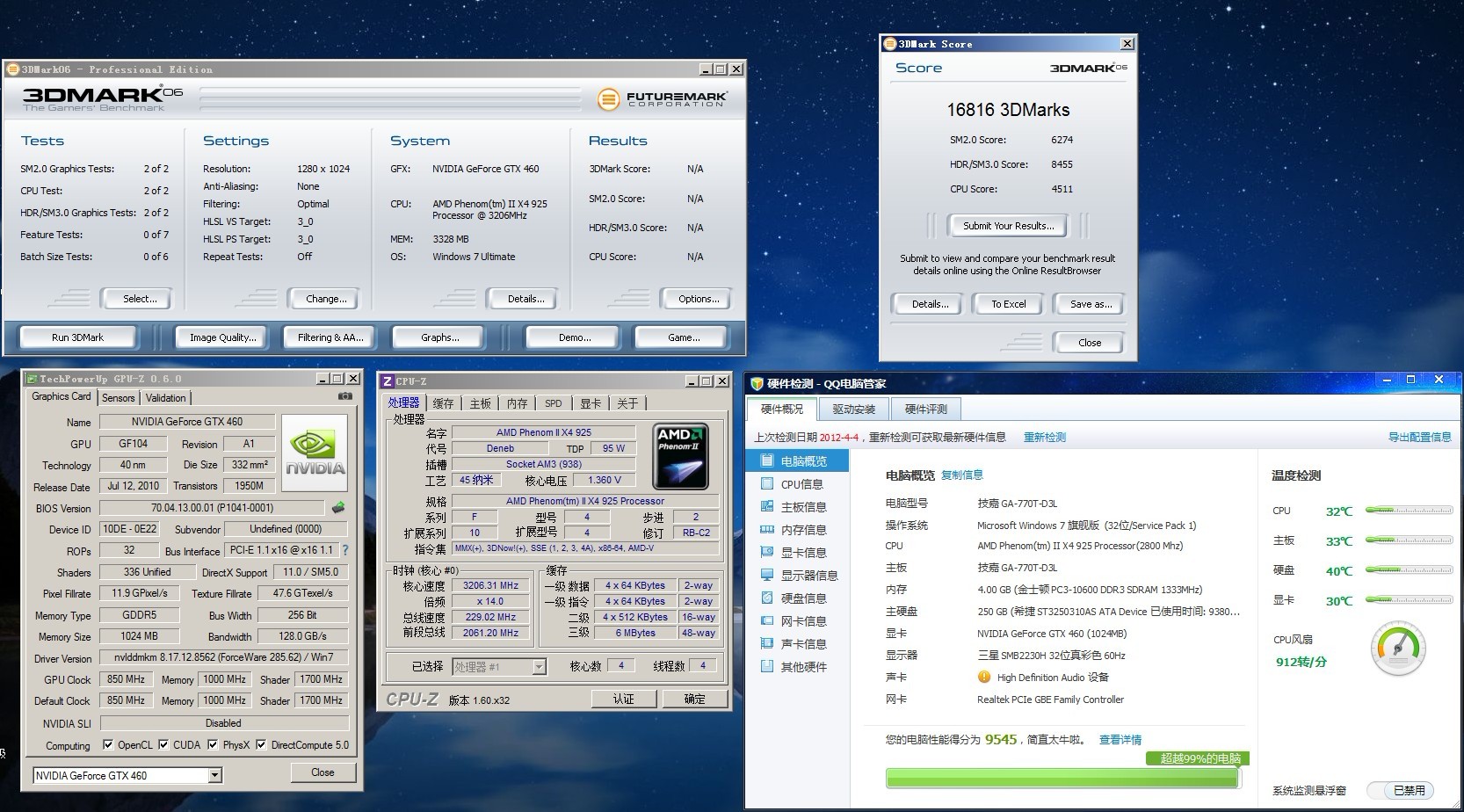
Task: Click the green performance score progress bar
Action: [1062, 778]
